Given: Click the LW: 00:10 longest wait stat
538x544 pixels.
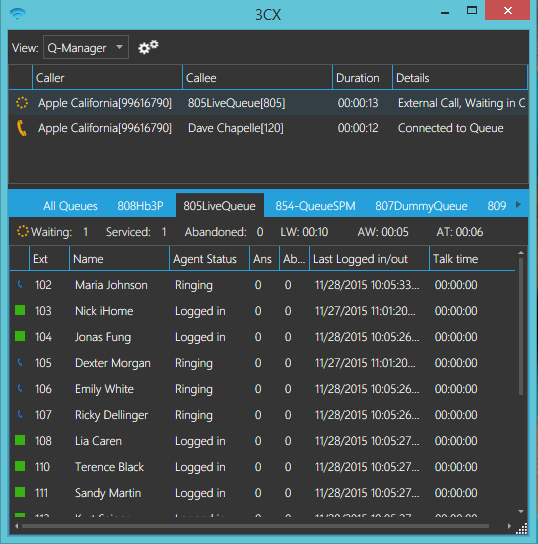Looking at the screenshot, I should [x=304, y=232].
